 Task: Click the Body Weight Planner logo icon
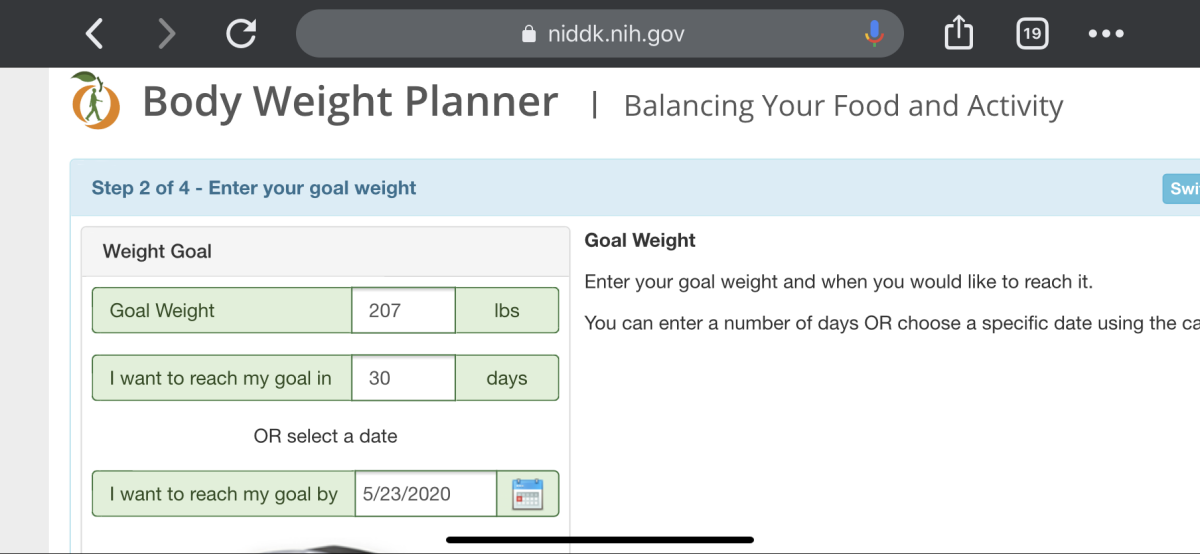96,102
